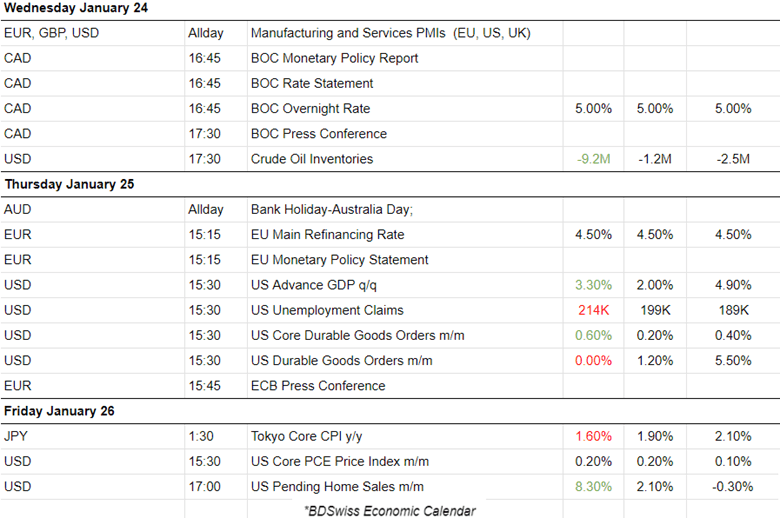Click the BOC Rate Statement row
The width and height of the screenshot is (780, 518).
[x=312, y=83]
